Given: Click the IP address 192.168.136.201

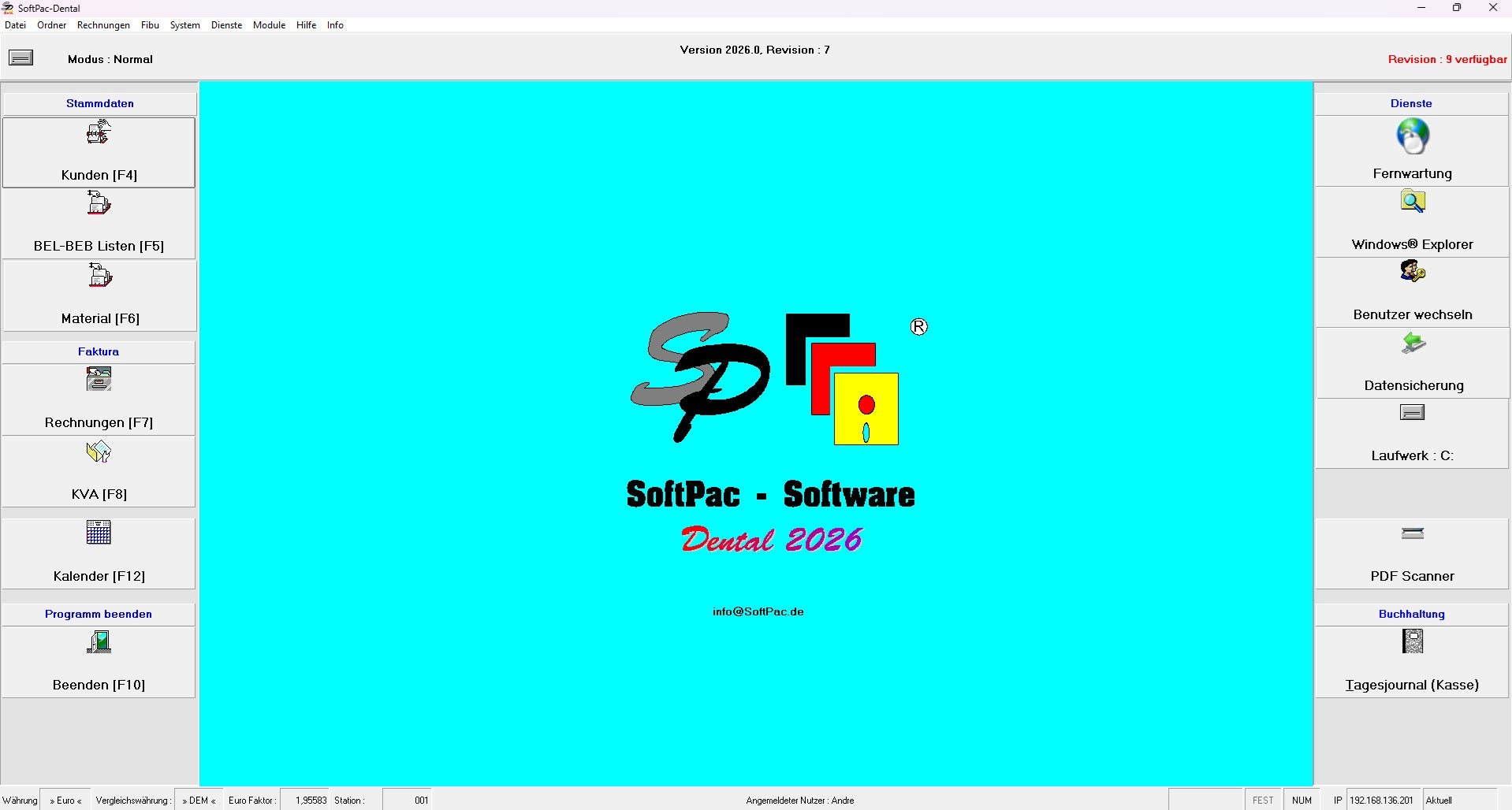Looking at the screenshot, I should pyautogui.click(x=1381, y=800).
